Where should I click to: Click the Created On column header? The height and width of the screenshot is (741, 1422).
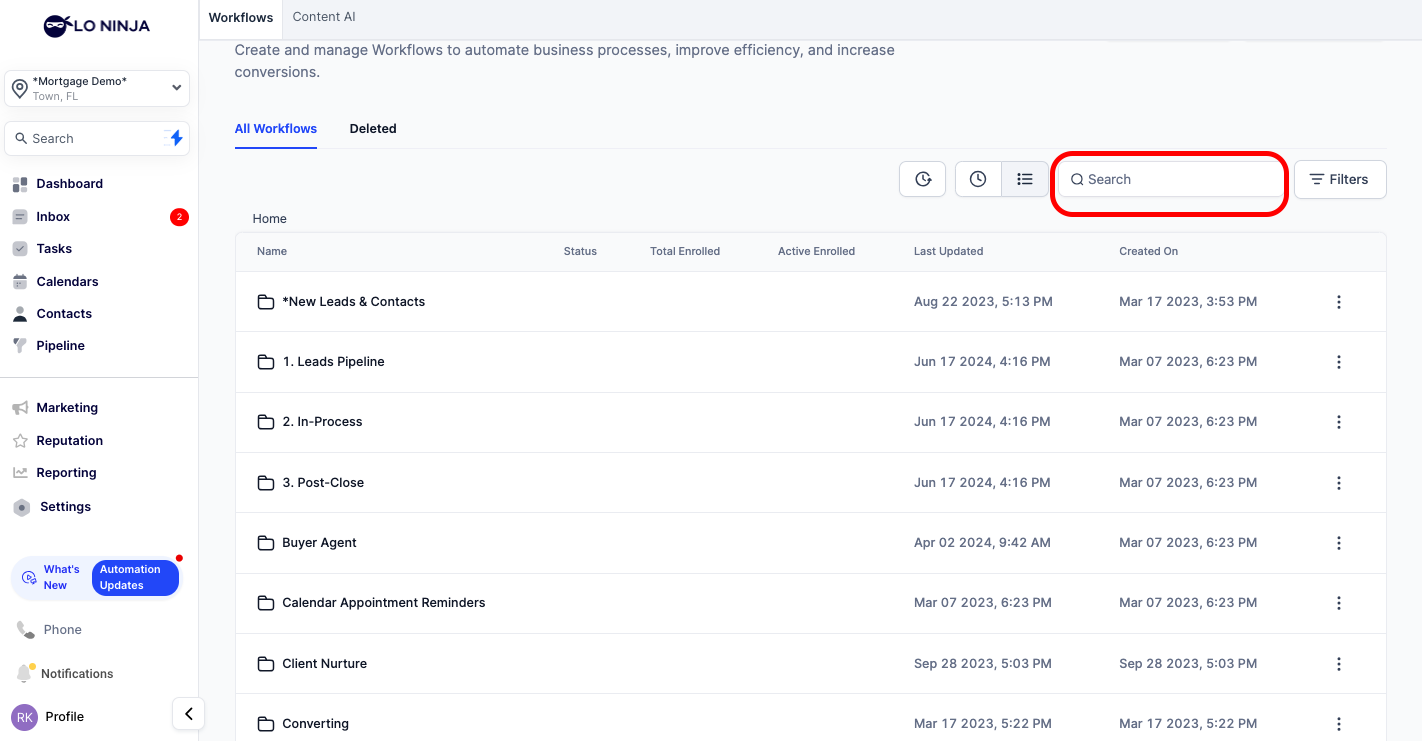click(x=1148, y=252)
